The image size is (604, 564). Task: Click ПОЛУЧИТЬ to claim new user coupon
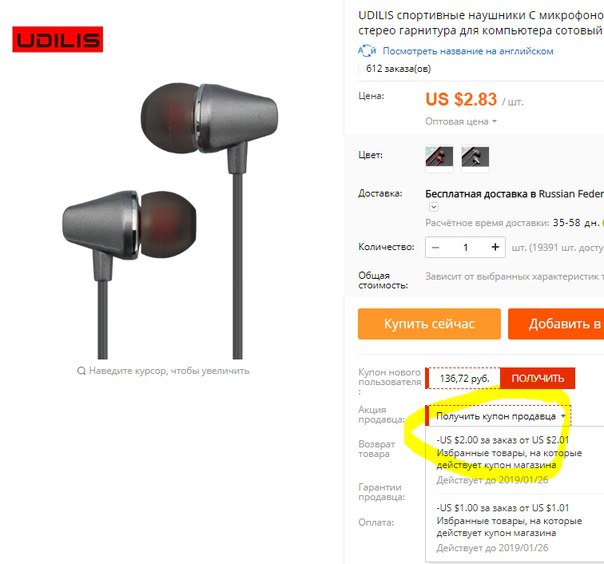[537, 378]
